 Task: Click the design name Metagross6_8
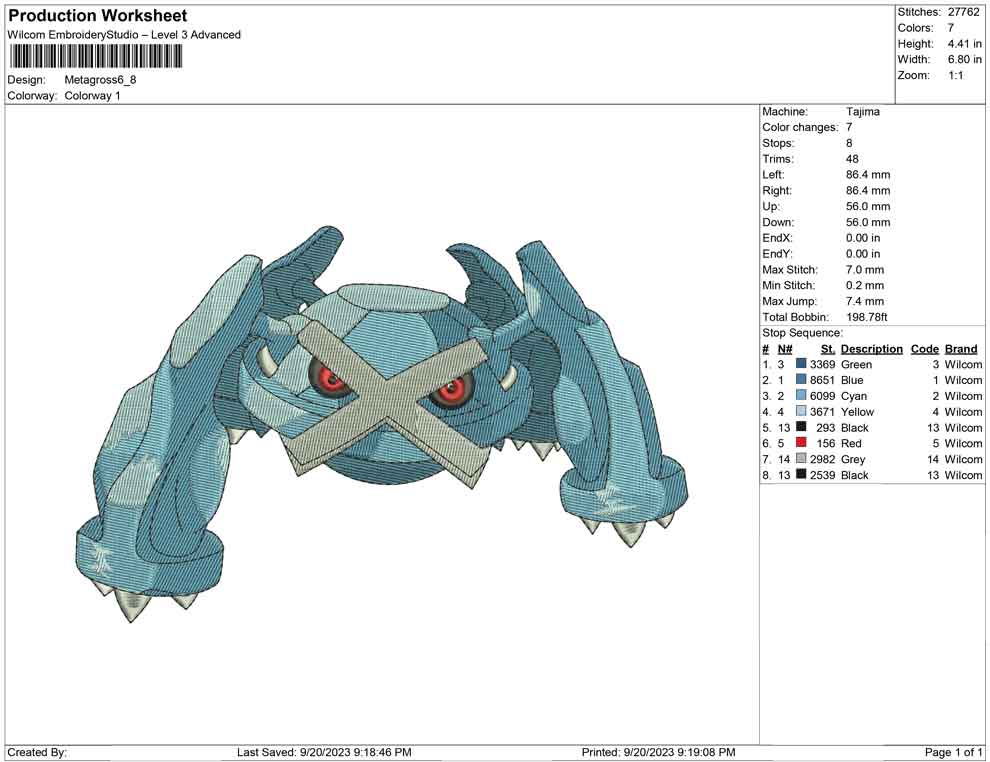(x=100, y=80)
